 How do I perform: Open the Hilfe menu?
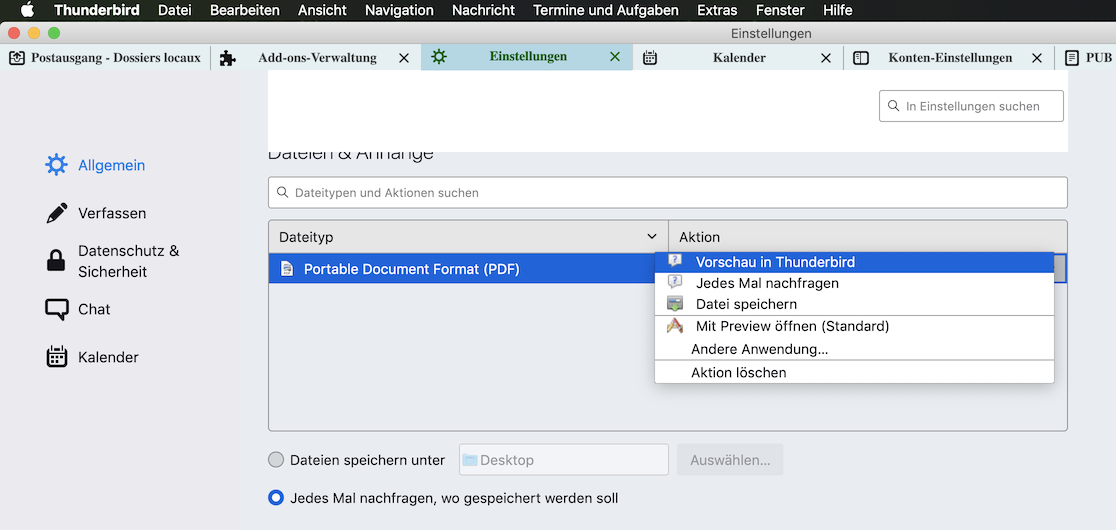(837, 10)
